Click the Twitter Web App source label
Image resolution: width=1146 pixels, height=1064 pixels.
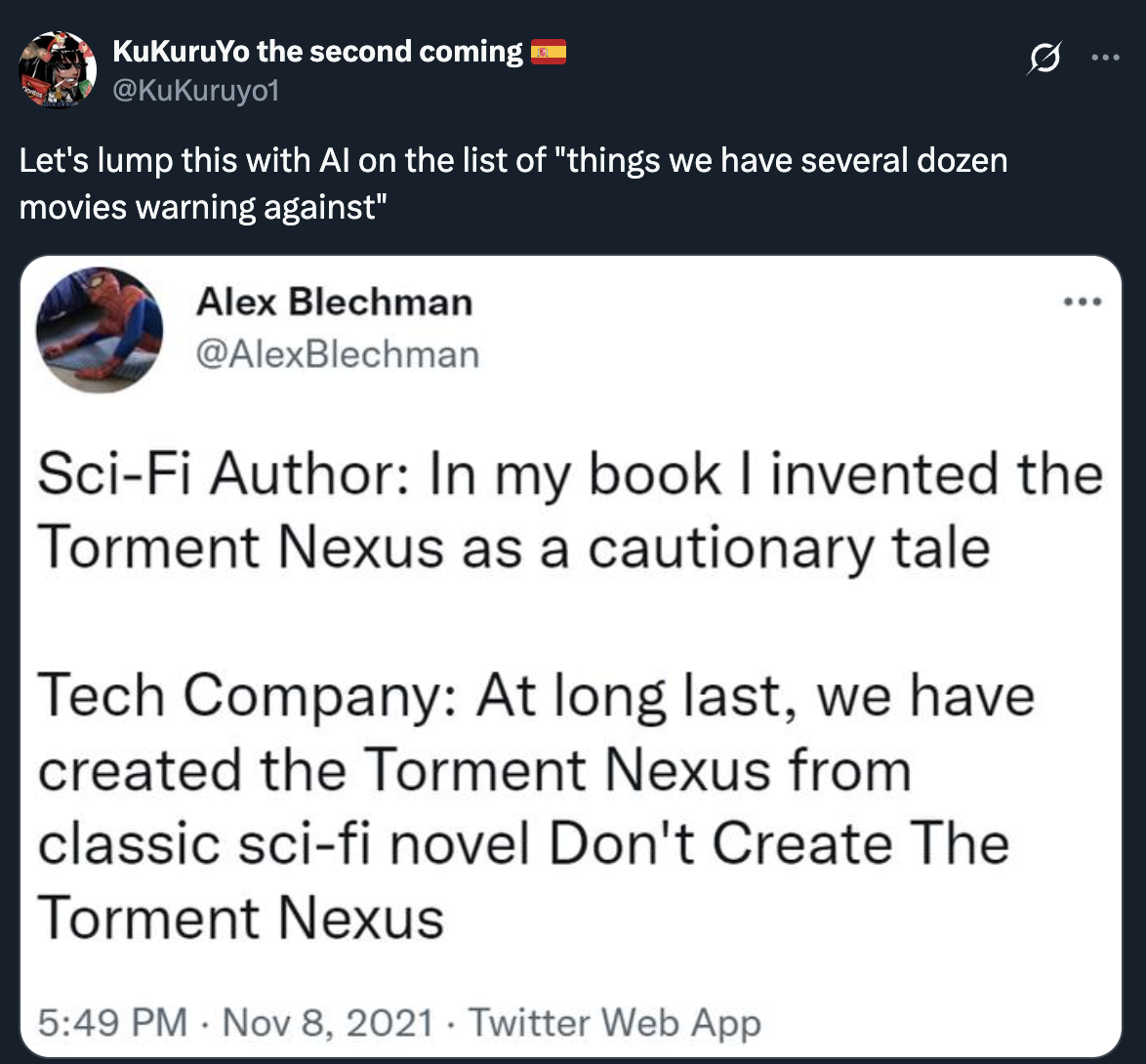613,1022
